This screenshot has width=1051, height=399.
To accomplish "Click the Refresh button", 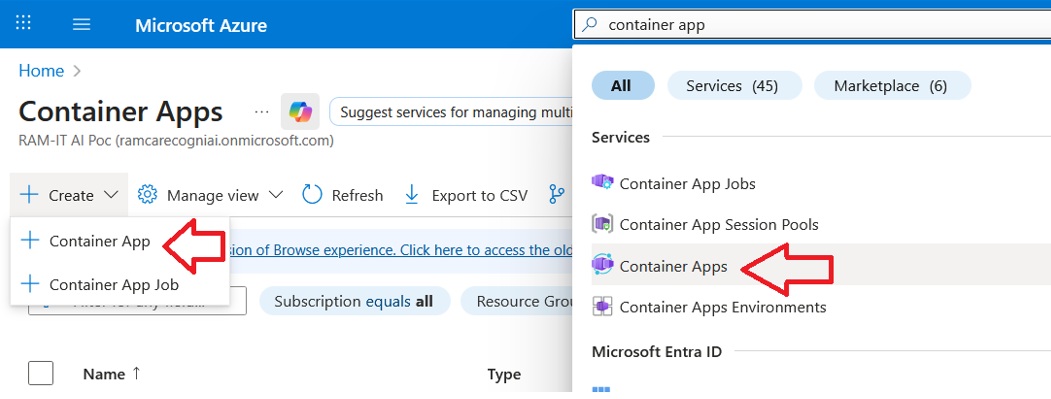I will pos(343,195).
